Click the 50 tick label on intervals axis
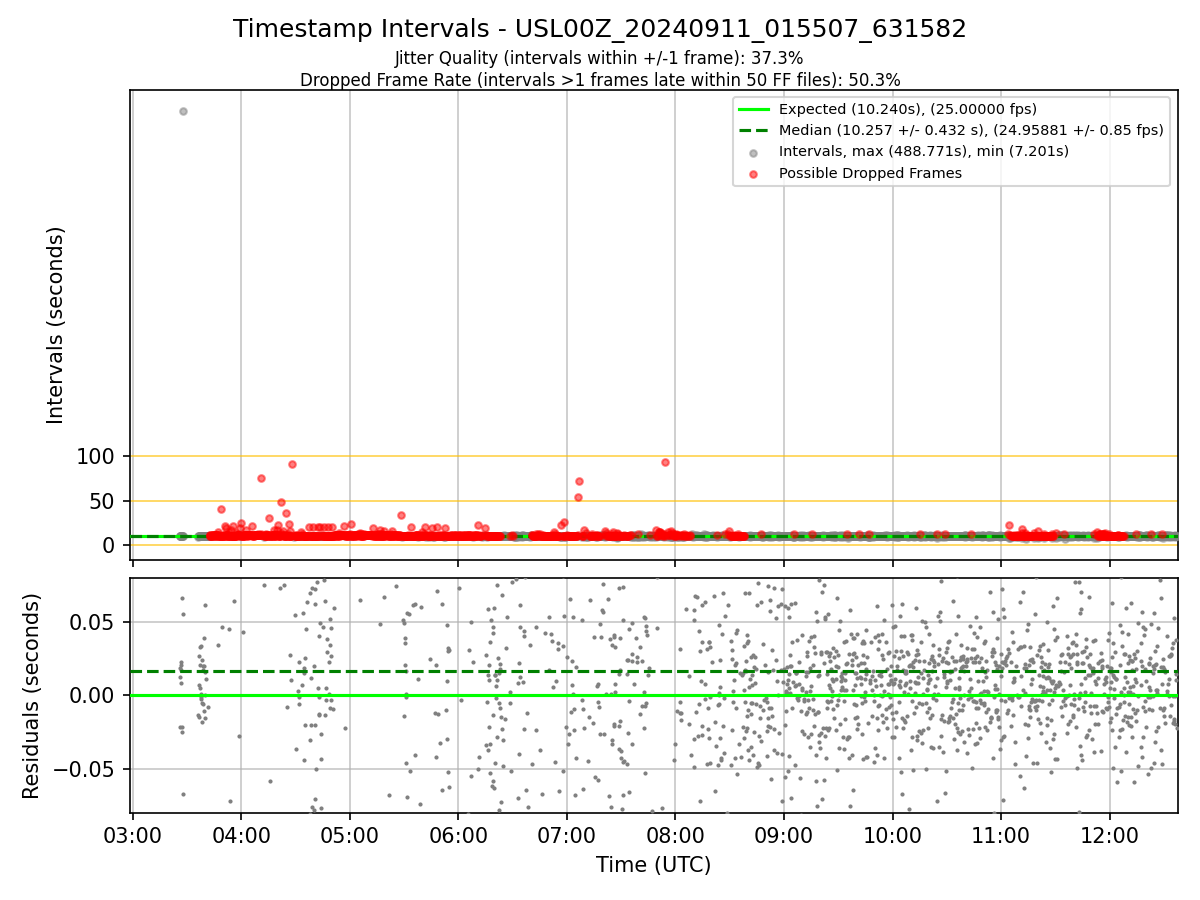The image size is (1200, 900). 103,501
